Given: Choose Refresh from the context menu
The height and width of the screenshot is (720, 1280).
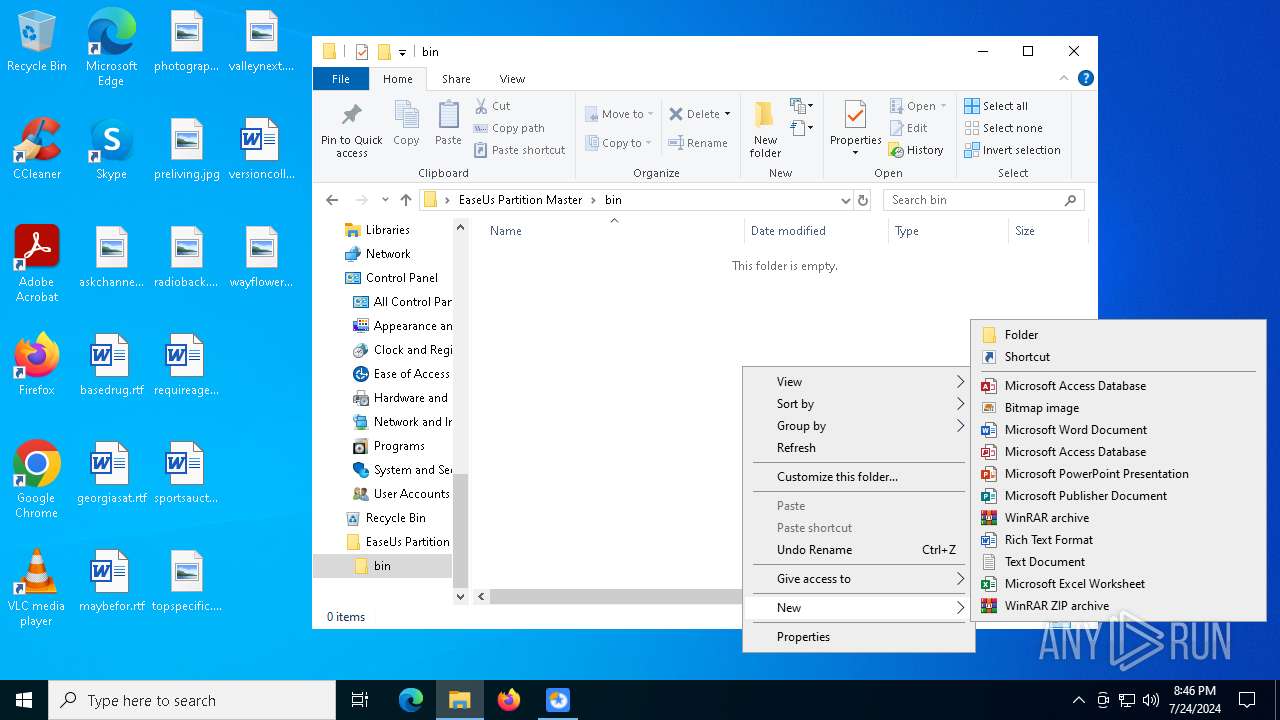Looking at the screenshot, I should tap(858, 448).
